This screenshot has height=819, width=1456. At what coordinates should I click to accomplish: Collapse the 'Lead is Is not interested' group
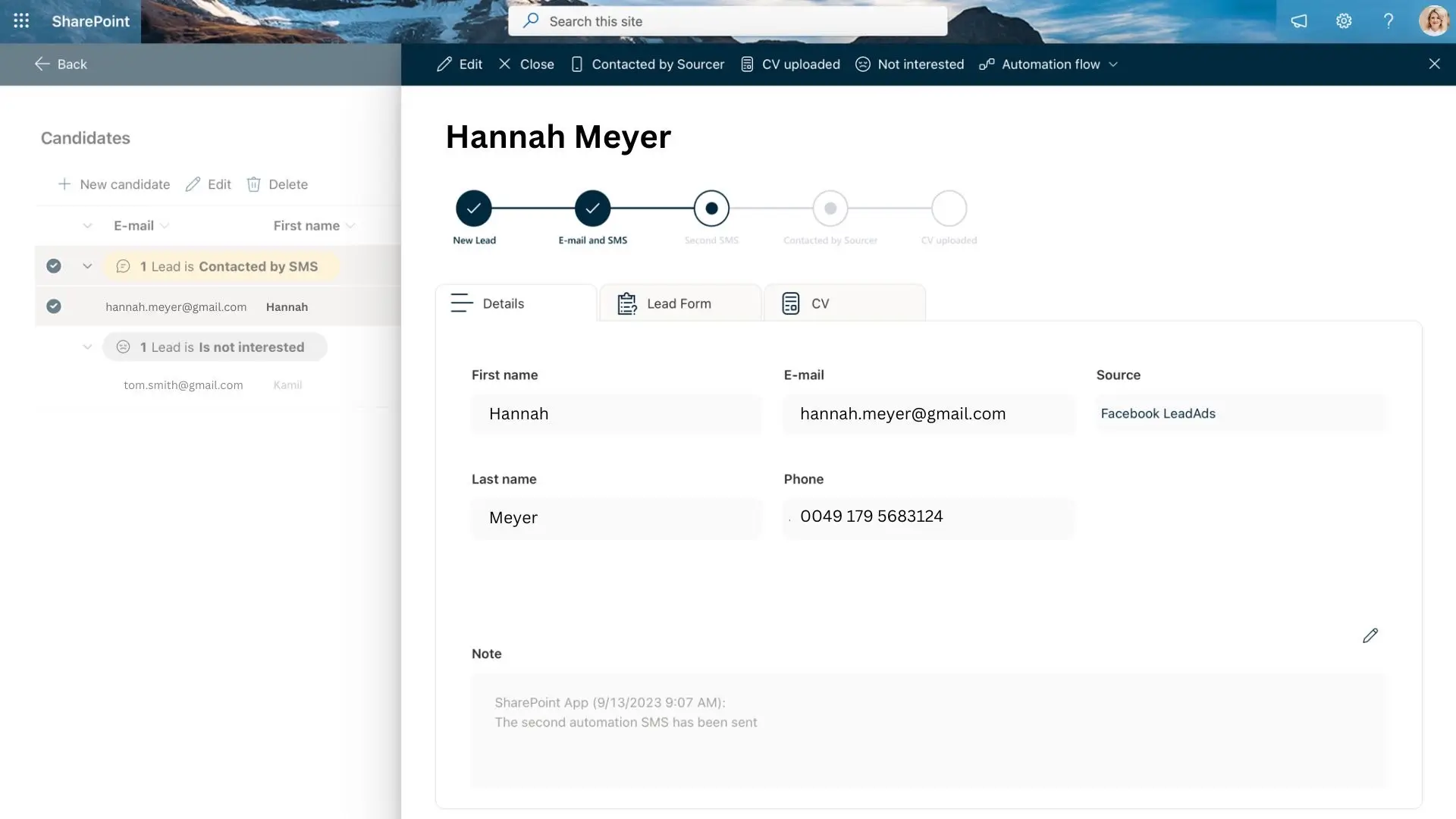click(87, 347)
